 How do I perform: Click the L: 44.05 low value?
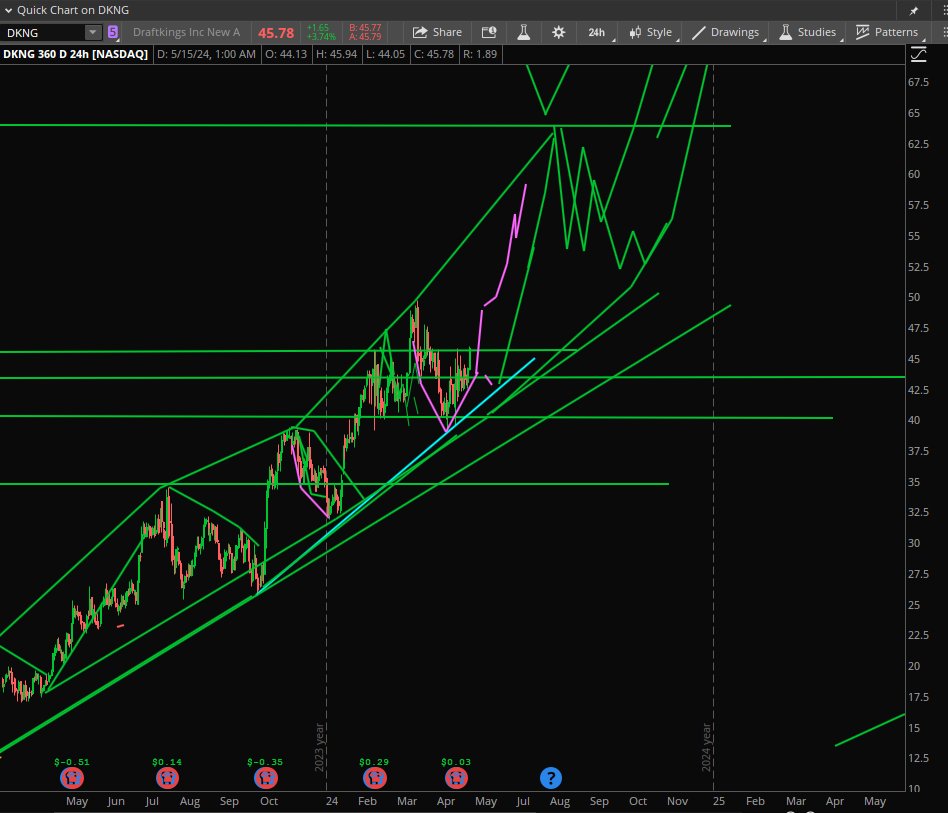click(x=386, y=54)
